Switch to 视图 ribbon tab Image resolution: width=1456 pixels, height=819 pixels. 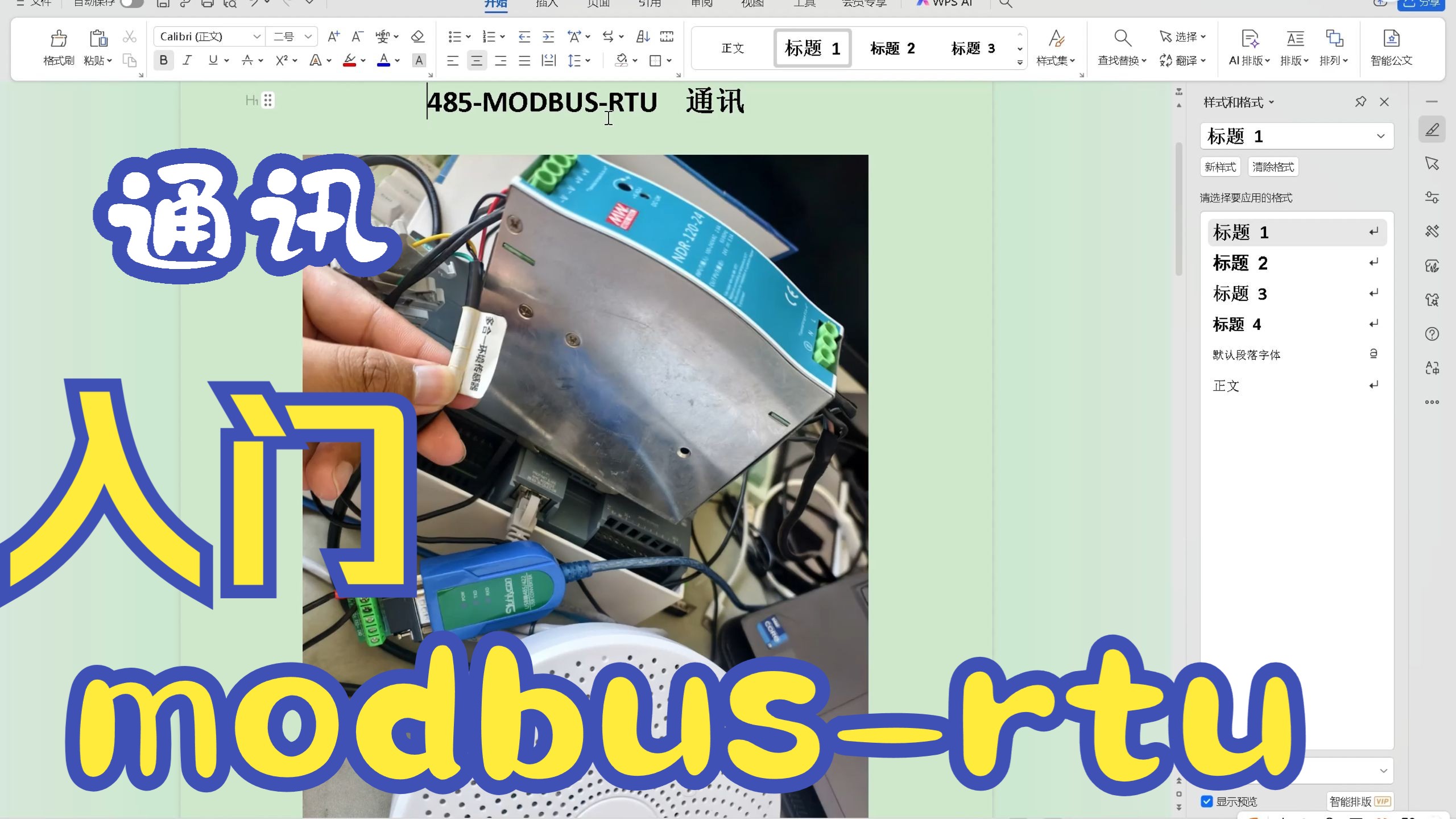(752, 3)
